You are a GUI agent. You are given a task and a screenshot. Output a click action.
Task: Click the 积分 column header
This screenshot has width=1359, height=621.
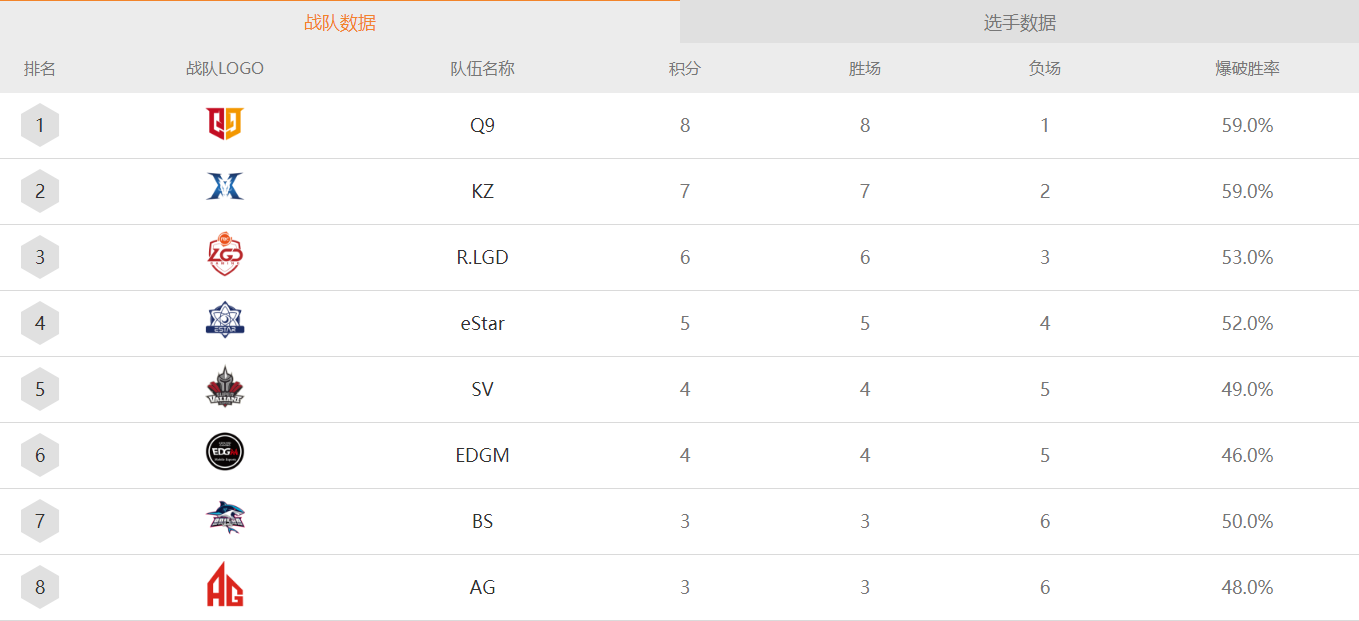coord(685,69)
